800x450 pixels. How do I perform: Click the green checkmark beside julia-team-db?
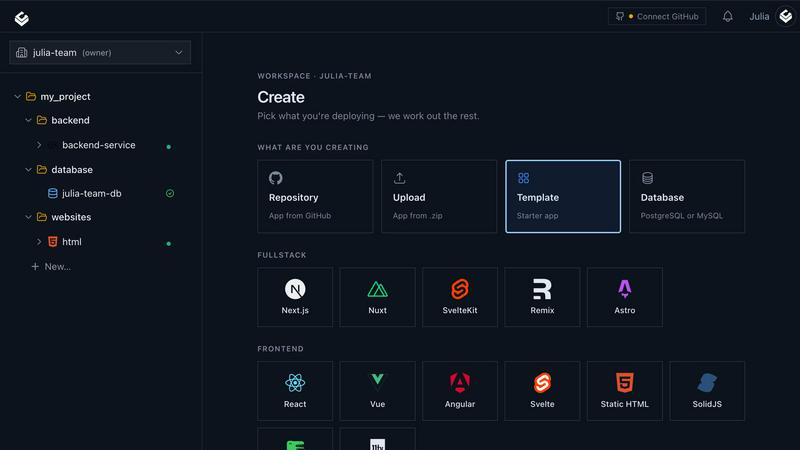point(170,193)
